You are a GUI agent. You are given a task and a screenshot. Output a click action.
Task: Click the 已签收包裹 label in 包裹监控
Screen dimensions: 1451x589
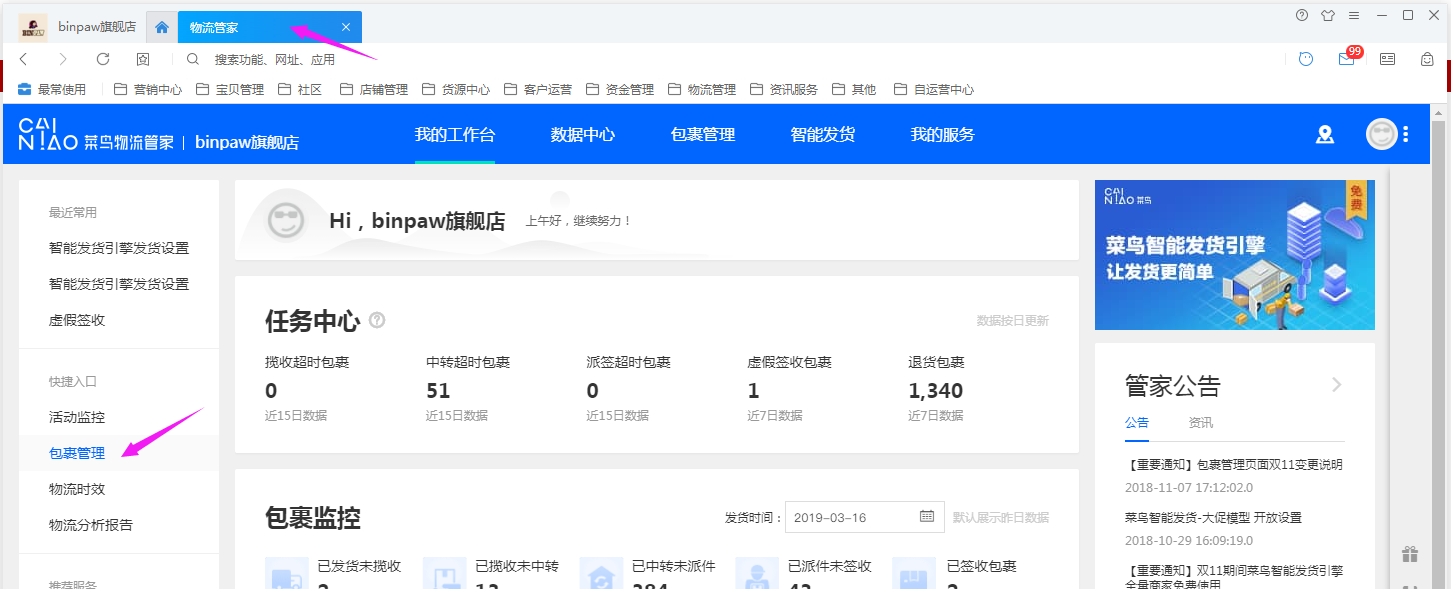pos(982,566)
